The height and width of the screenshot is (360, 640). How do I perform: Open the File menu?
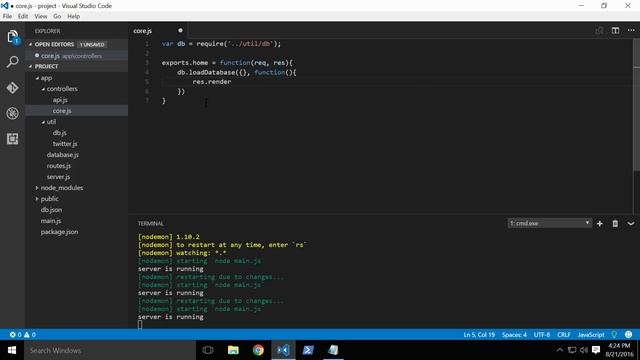(x=7, y=16)
